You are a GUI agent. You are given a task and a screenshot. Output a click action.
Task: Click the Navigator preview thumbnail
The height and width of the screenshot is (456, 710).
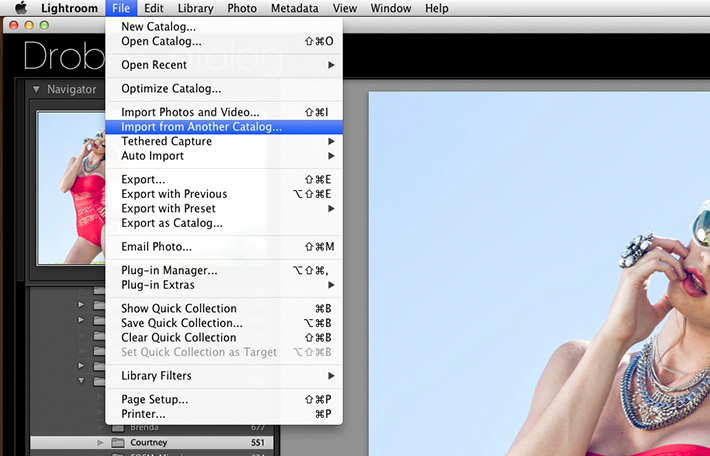(71, 188)
